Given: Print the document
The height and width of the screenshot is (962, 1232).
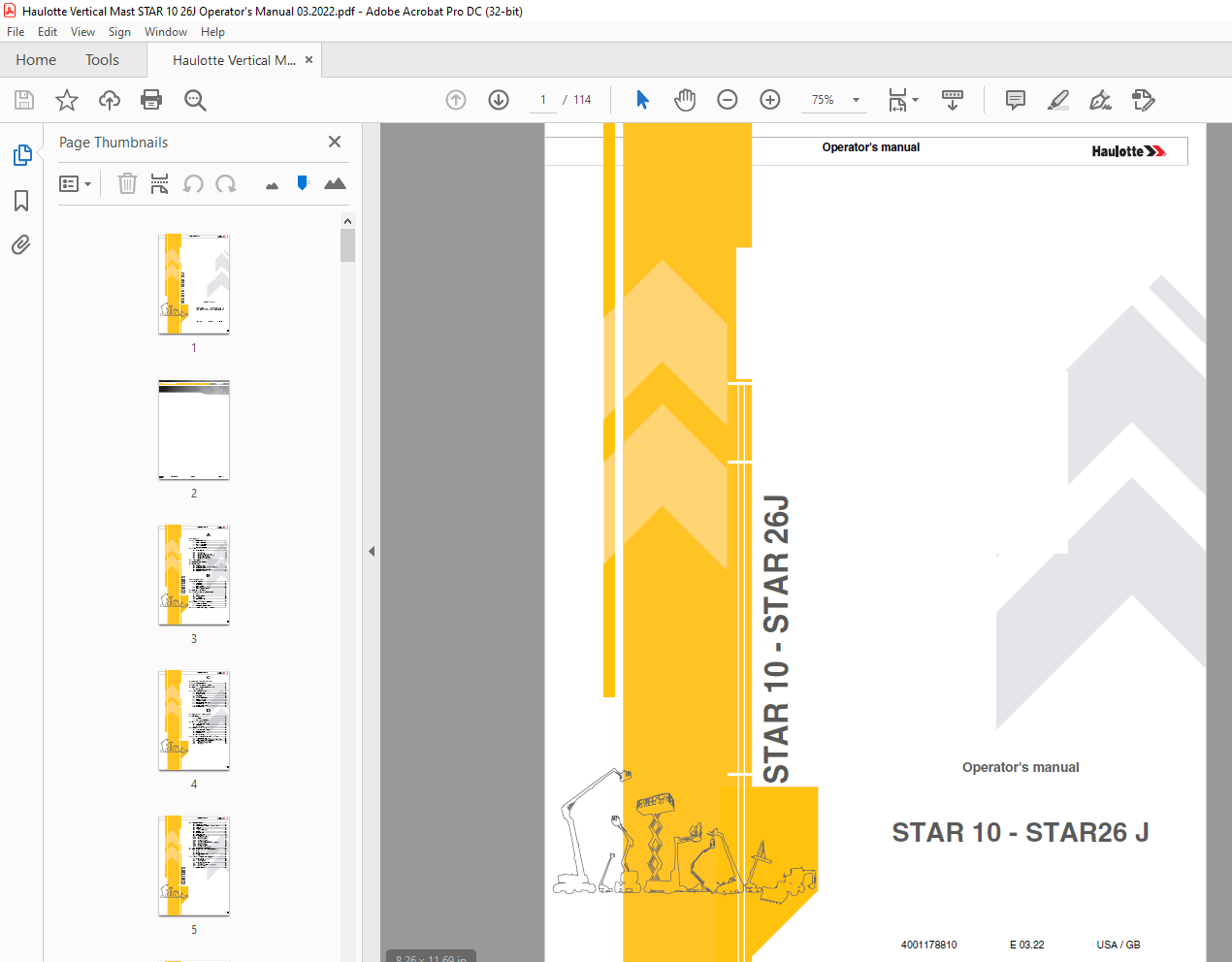Looking at the screenshot, I should 151,100.
